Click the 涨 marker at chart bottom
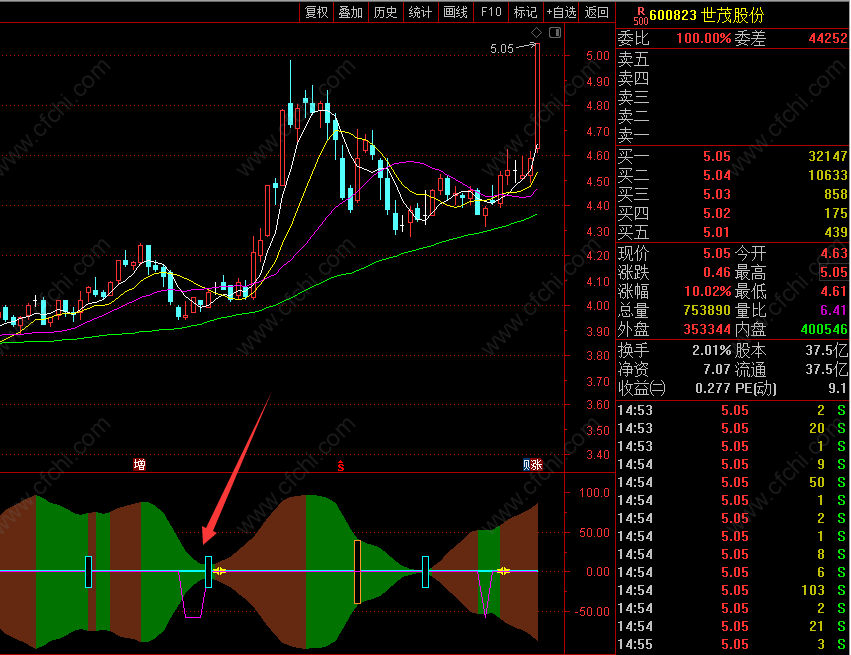 [x=537, y=465]
